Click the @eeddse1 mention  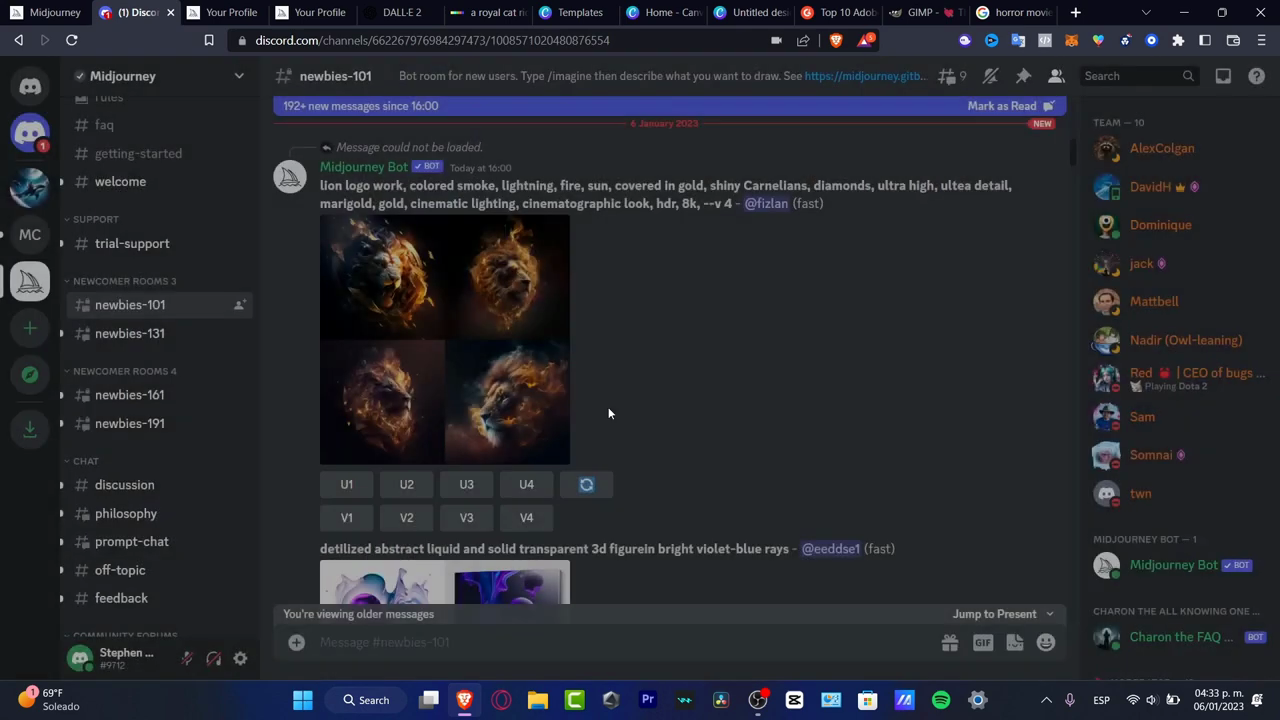coord(830,549)
